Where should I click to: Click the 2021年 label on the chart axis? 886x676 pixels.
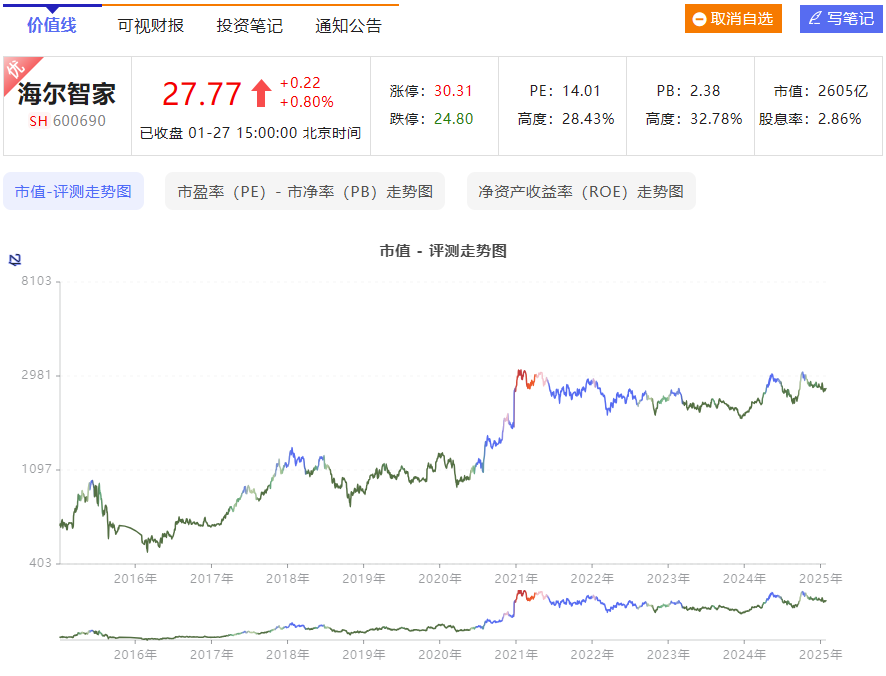coord(513,578)
